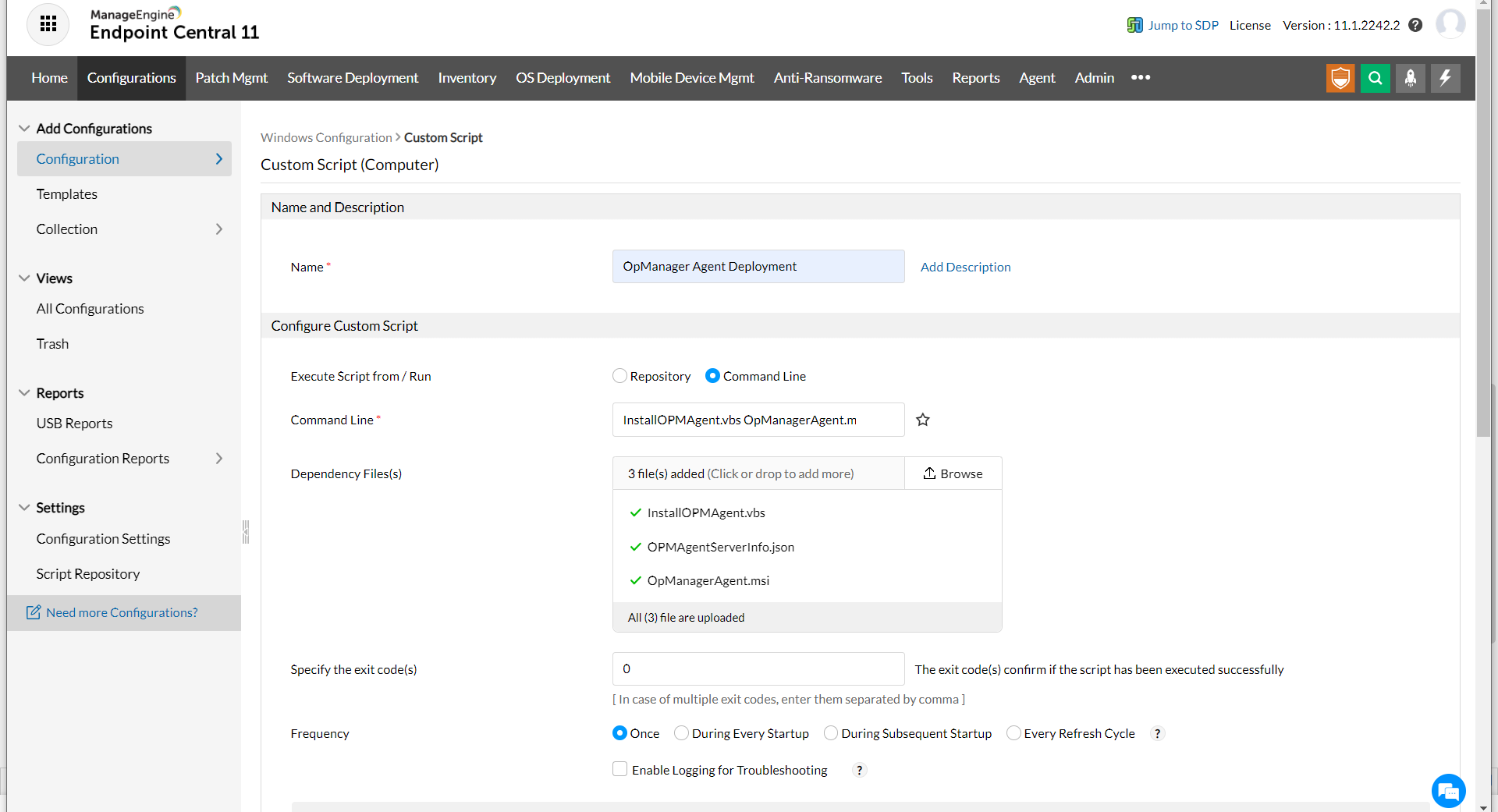Open the apps grid launcher icon
The height and width of the screenshot is (812, 1498).
48,24
